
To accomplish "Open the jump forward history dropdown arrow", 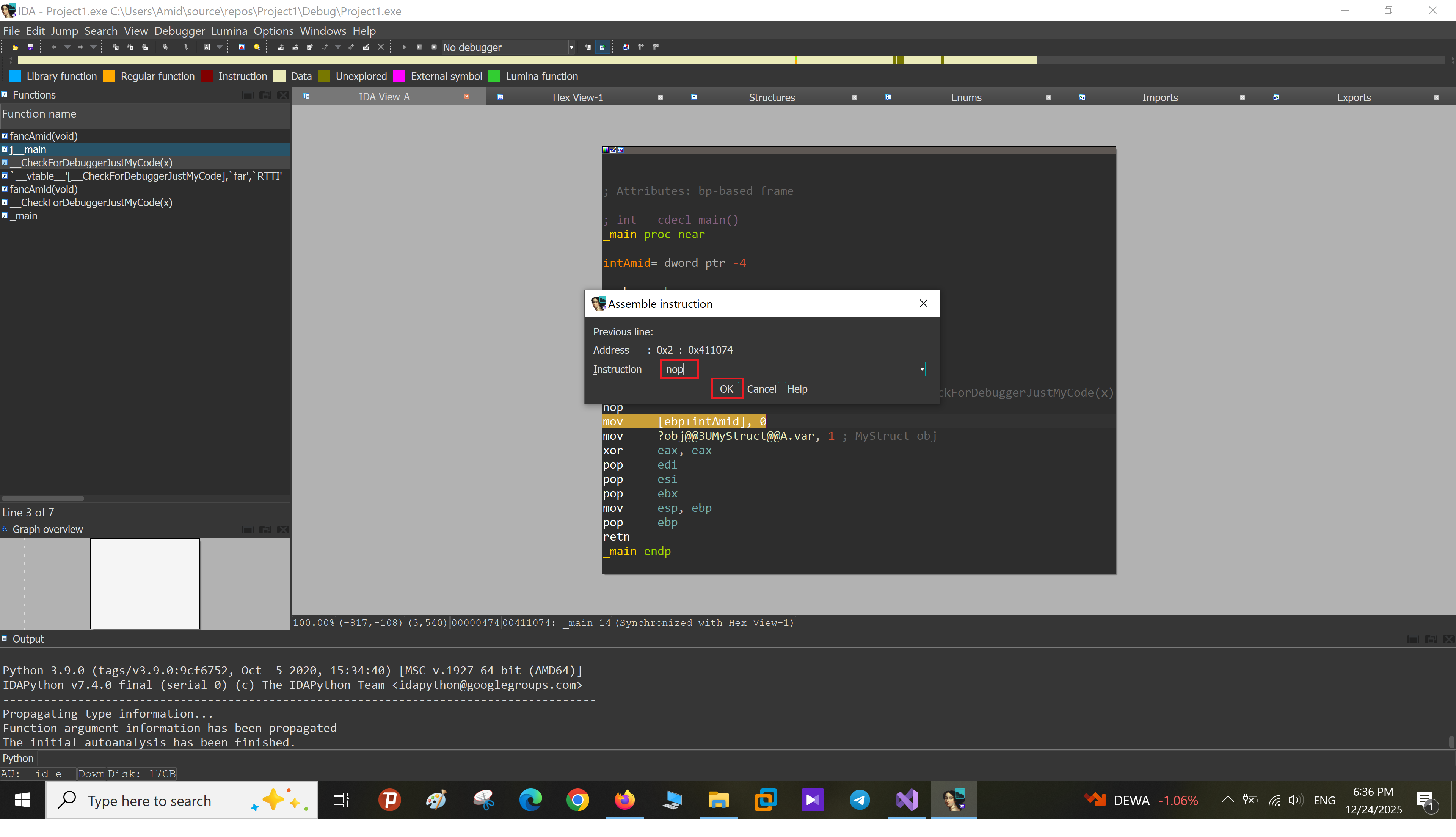I will [x=93, y=47].
